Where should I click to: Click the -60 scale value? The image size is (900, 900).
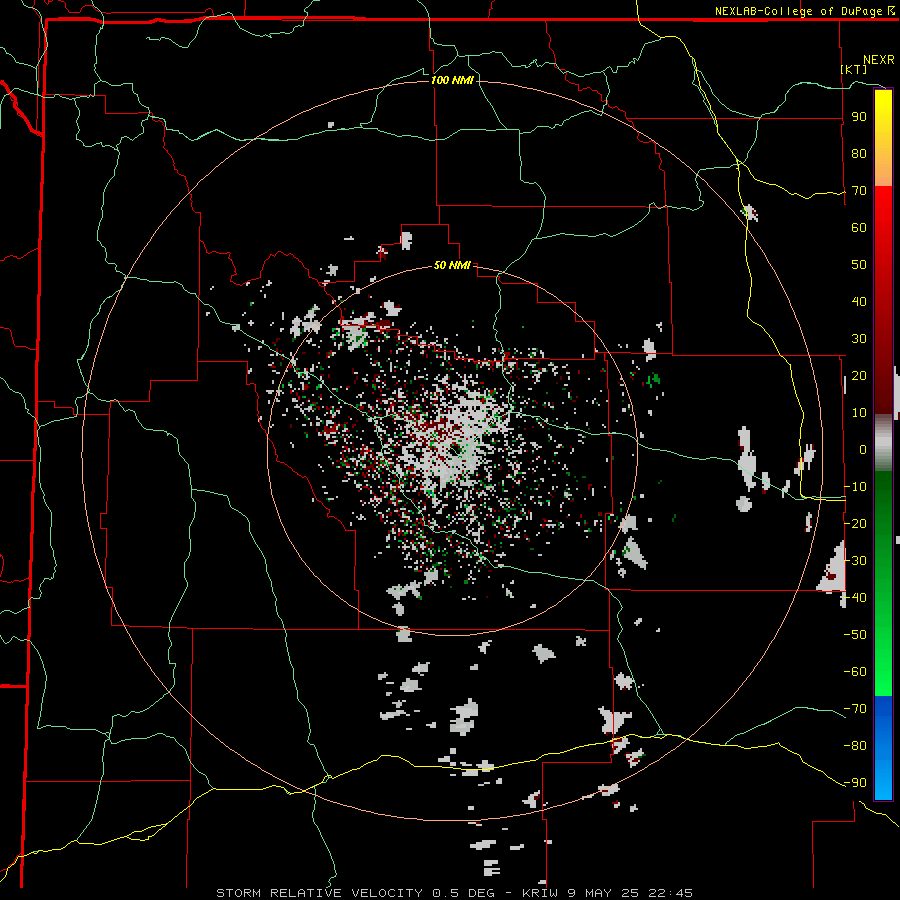click(855, 672)
